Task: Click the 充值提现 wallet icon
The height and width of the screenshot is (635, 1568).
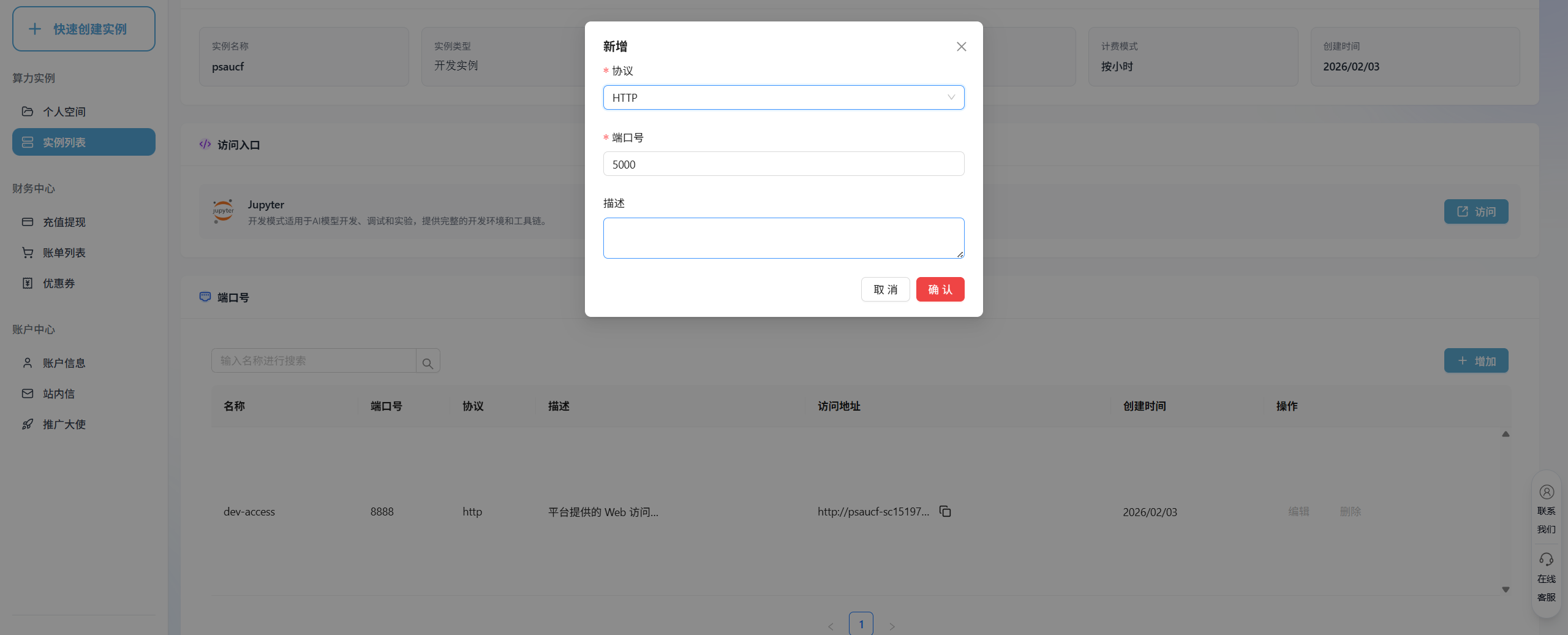Action: (x=28, y=222)
